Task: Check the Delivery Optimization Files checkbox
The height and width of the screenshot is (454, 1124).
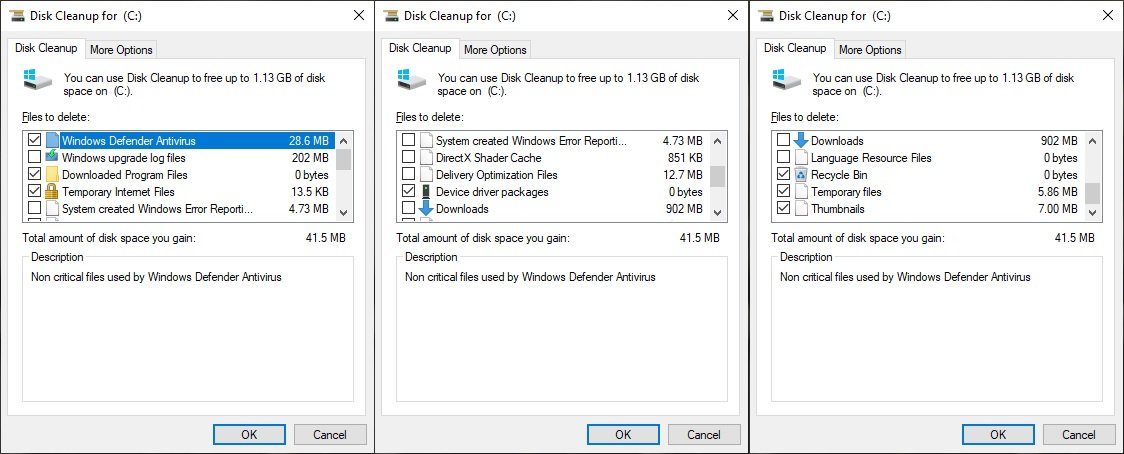Action: pyautogui.click(x=408, y=175)
